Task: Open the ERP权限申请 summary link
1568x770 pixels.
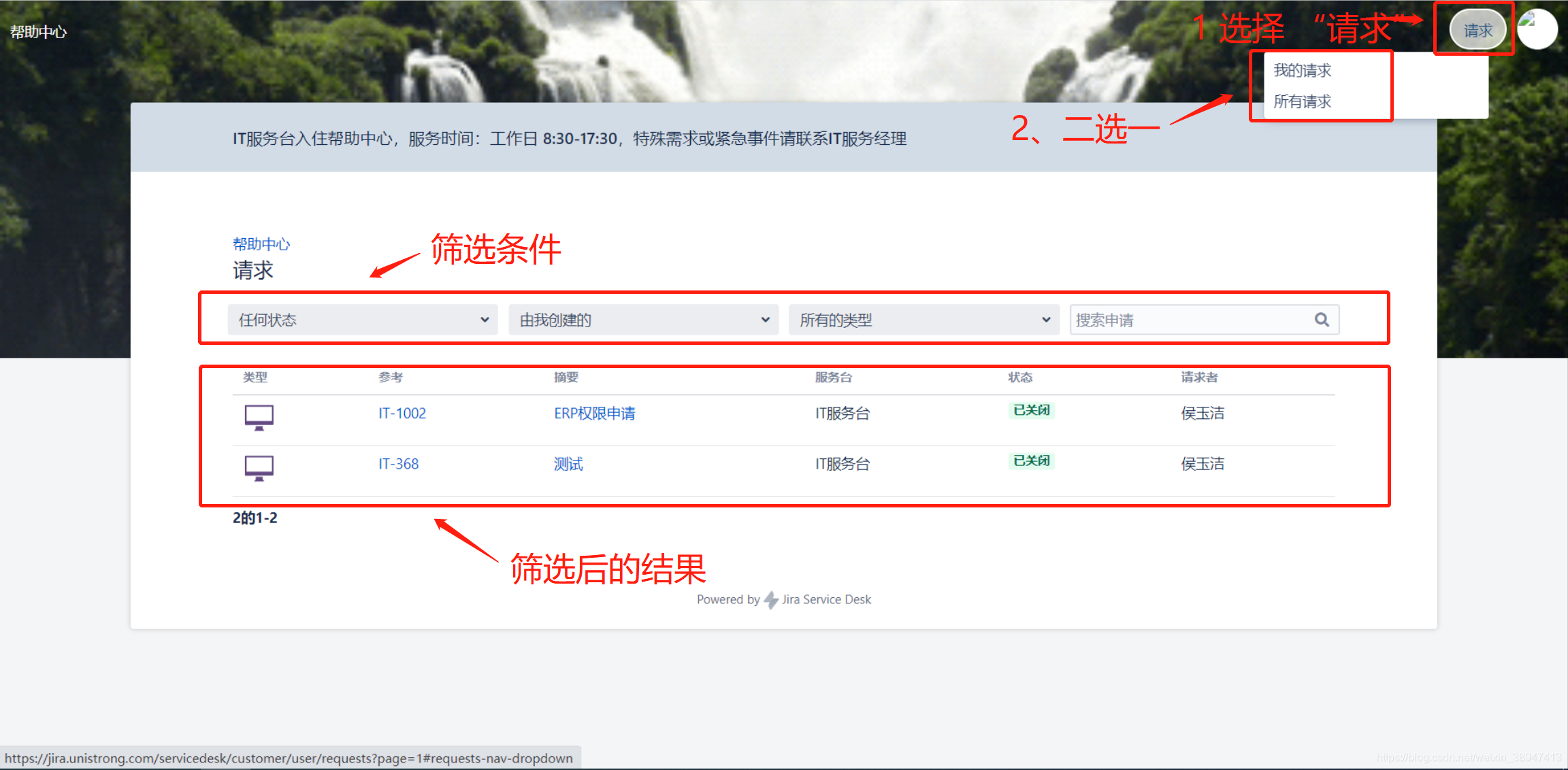Action: click(594, 414)
